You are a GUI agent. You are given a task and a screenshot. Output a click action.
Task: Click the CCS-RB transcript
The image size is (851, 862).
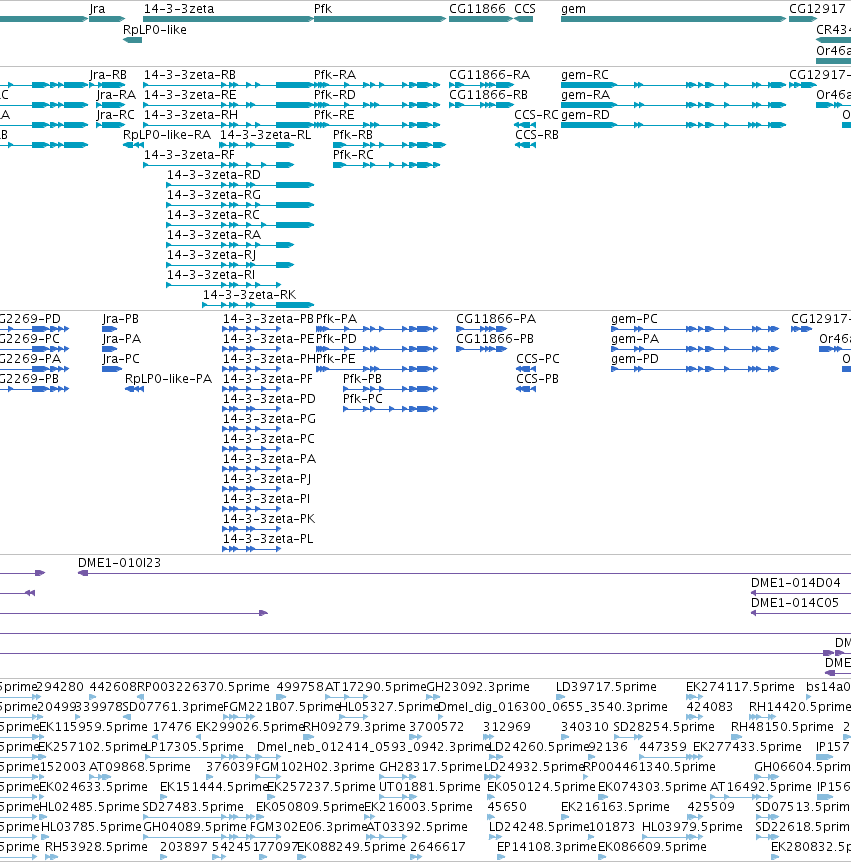[537, 135]
